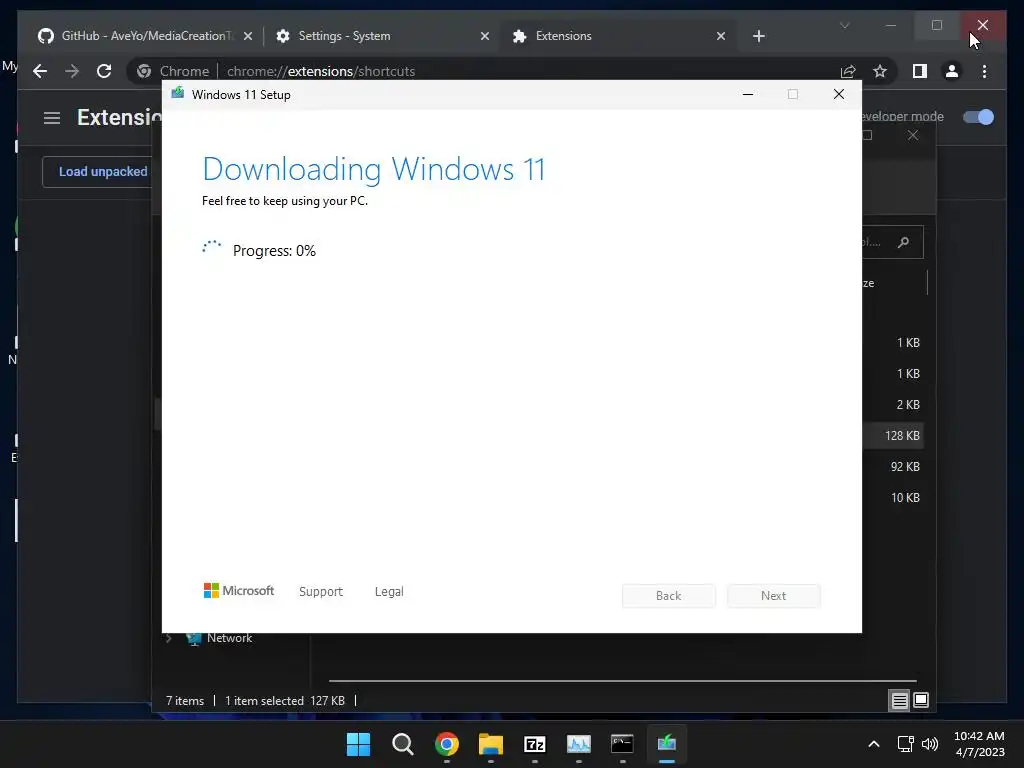The height and width of the screenshot is (768, 1024).
Task: Go back in Chrome browser
Action: pyautogui.click(x=40, y=71)
